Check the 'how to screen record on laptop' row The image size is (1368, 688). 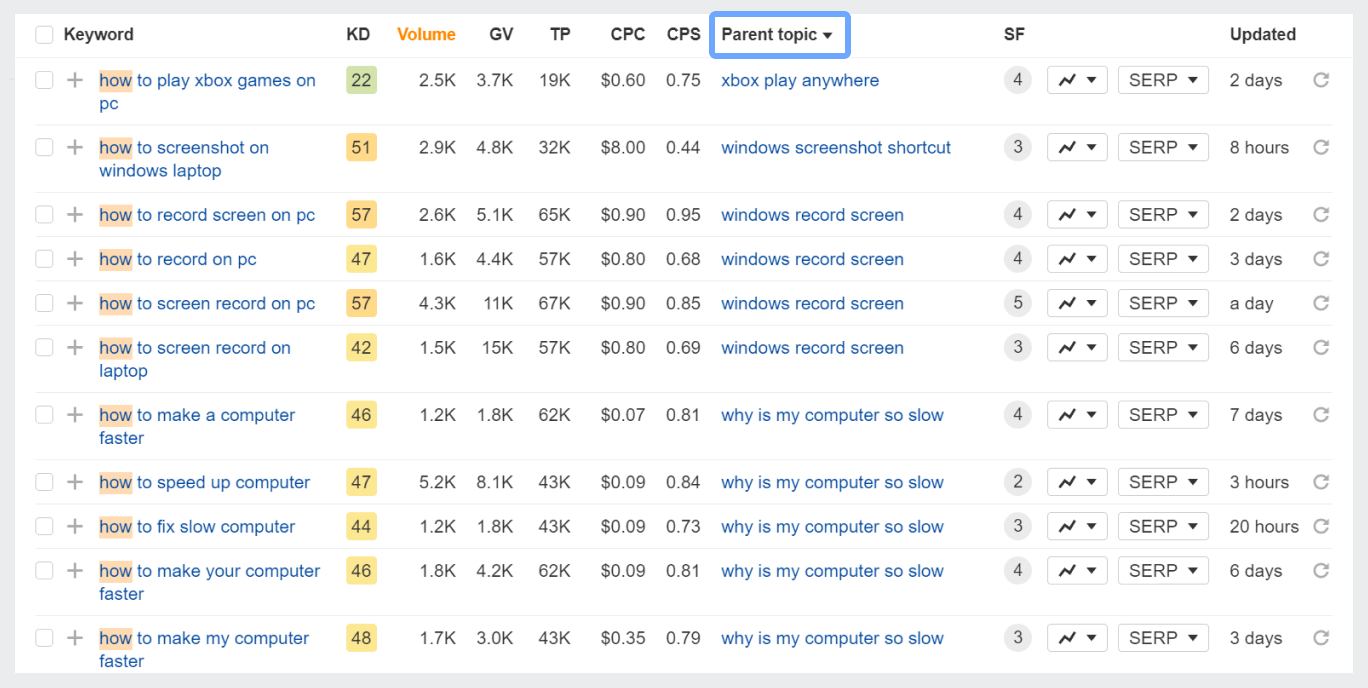pos(44,348)
